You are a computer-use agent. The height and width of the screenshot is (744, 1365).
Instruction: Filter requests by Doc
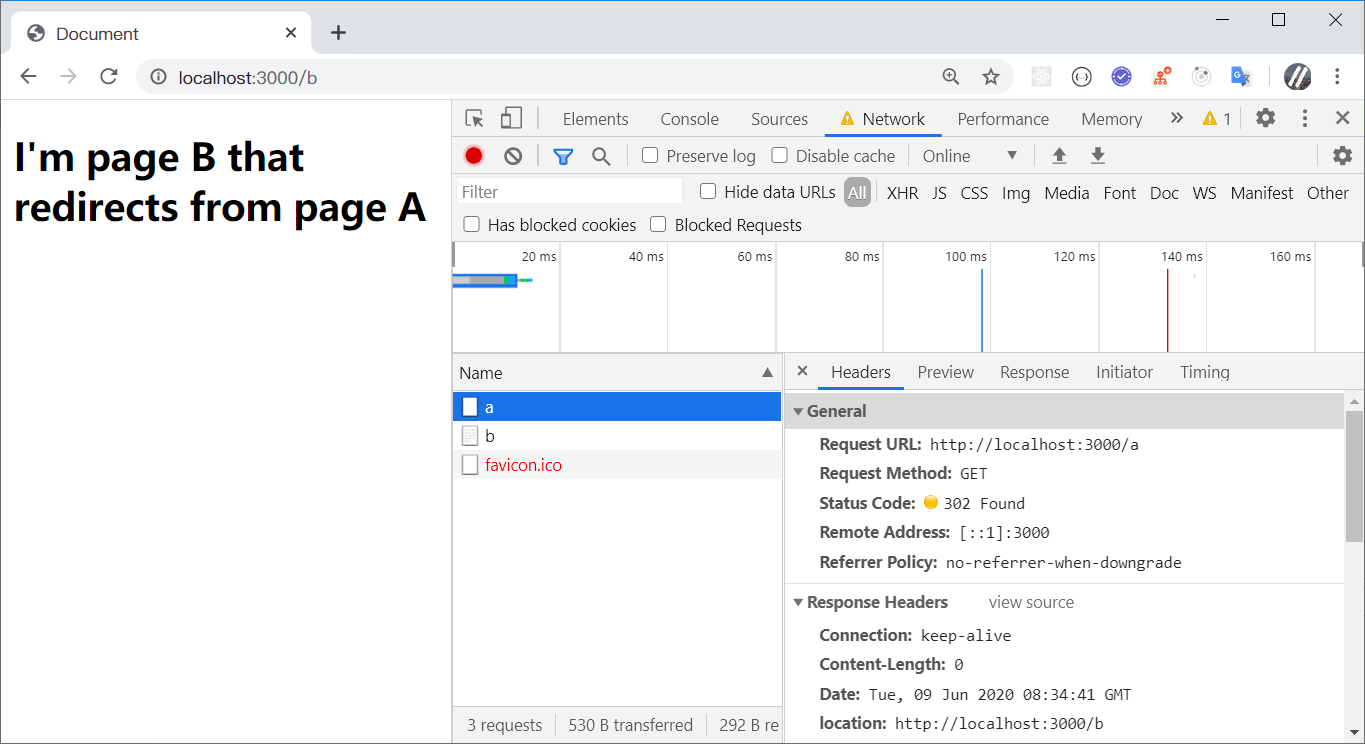[1164, 193]
